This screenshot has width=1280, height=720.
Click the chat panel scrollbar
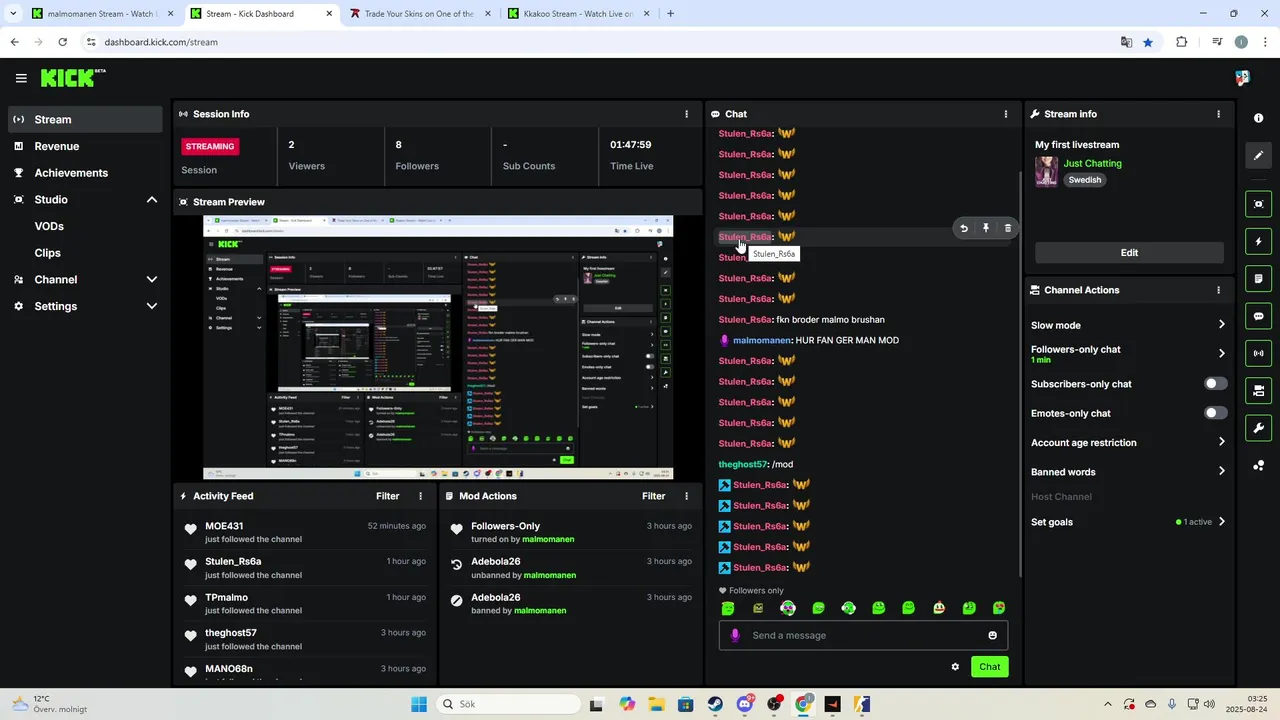coord(1019,372)
